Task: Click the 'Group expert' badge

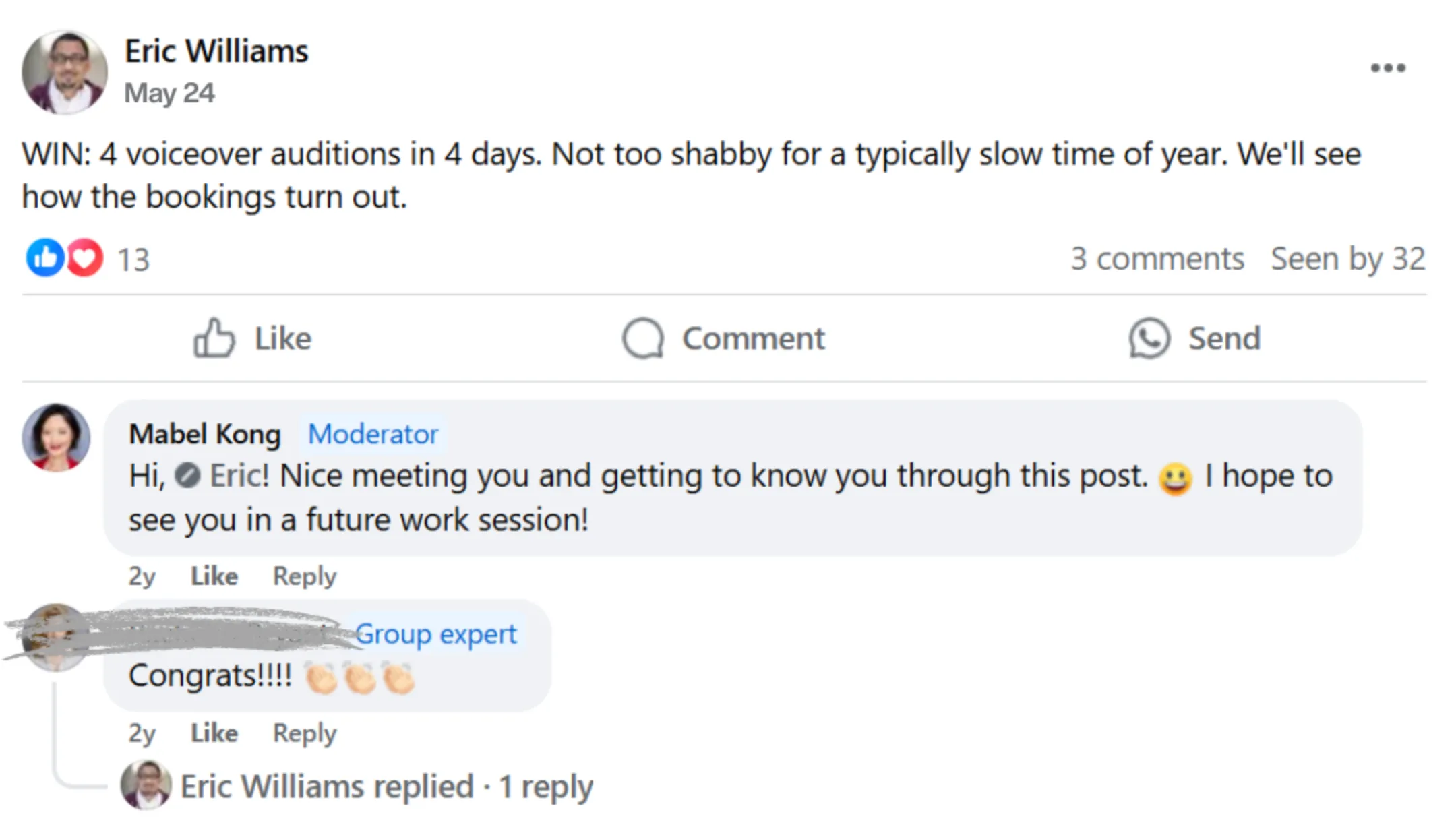Action: tap(435, 634)
